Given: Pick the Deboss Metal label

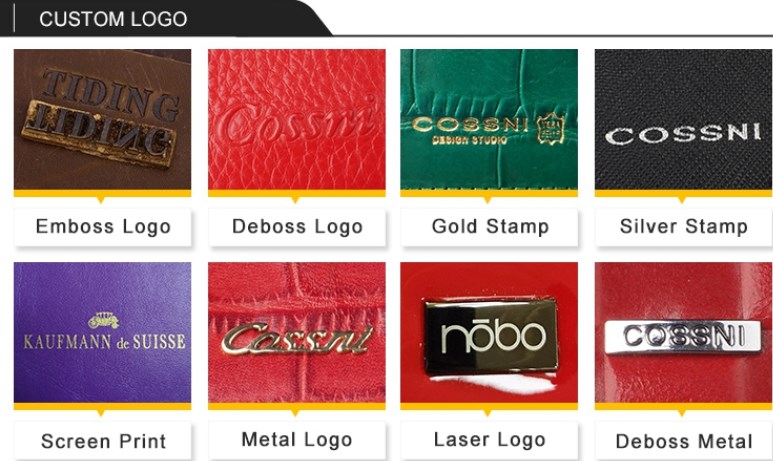Looking at the screenshot, I should 684,441.
